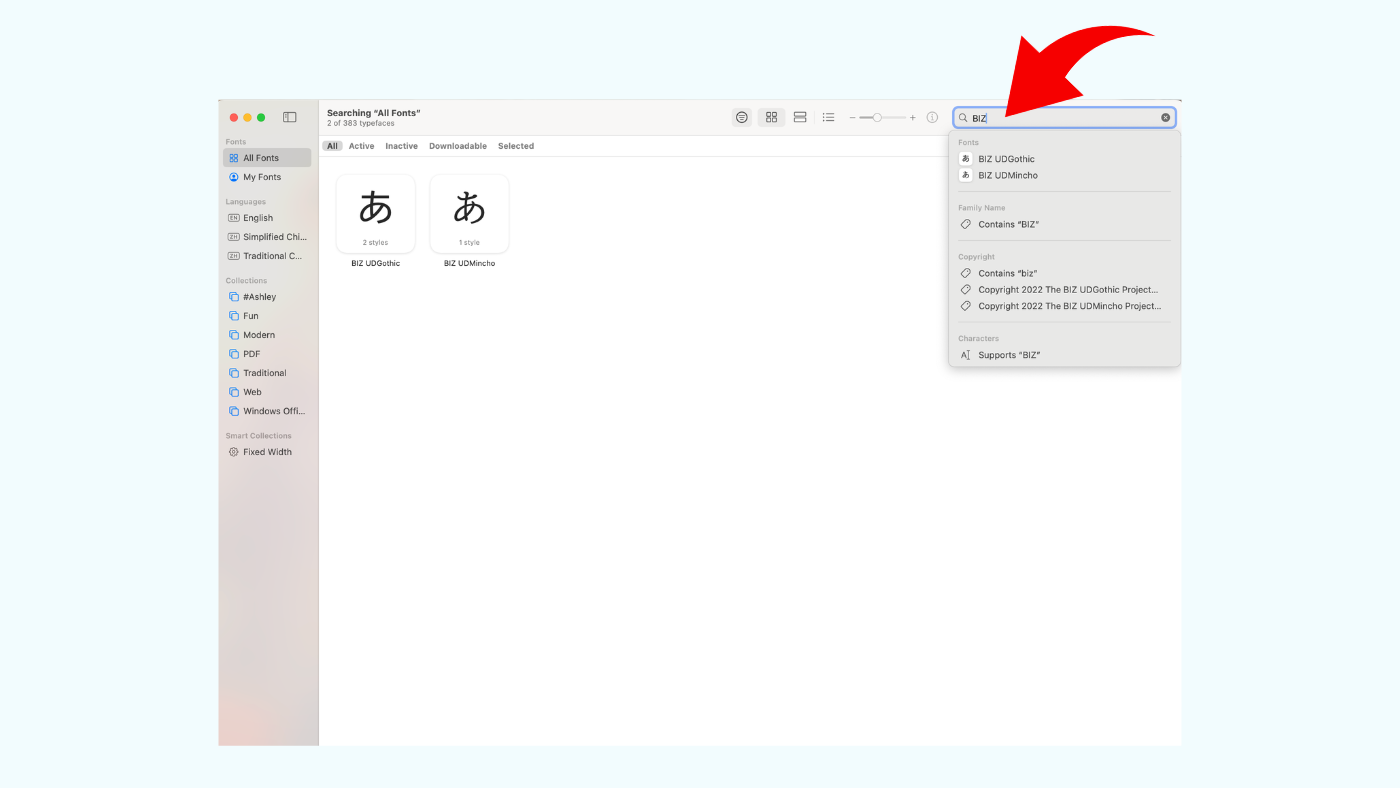Filter by Downloadable fonts
The width and height of the screenshot is (1400, 788).
coord(458,146)
